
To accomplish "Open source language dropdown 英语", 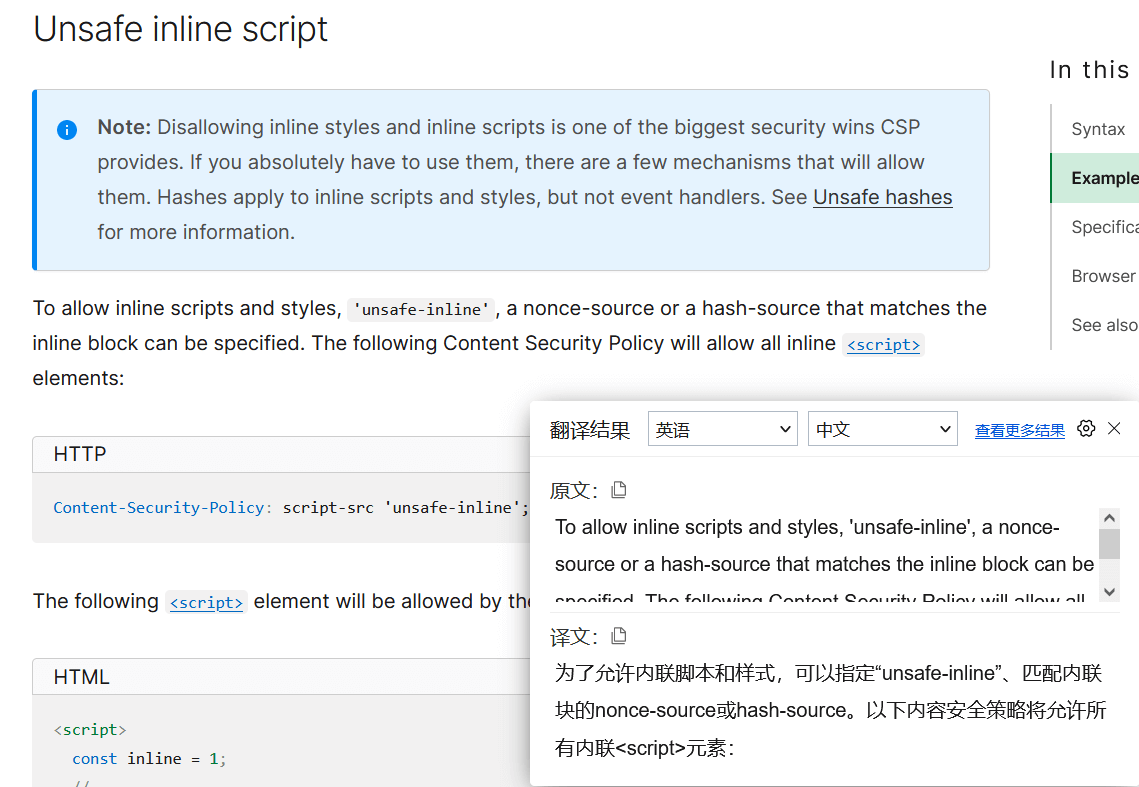I will 723,429.
